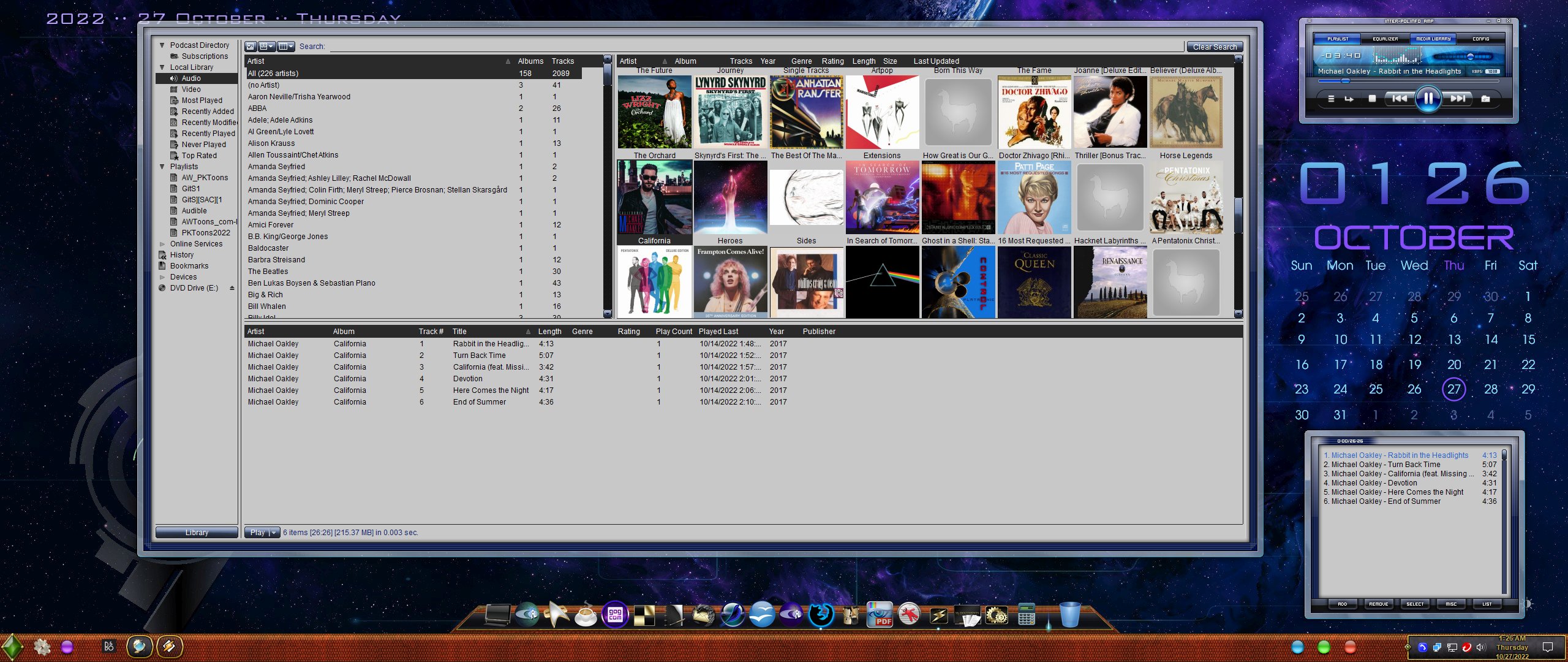Open the Never Played view

click(203, 144)
